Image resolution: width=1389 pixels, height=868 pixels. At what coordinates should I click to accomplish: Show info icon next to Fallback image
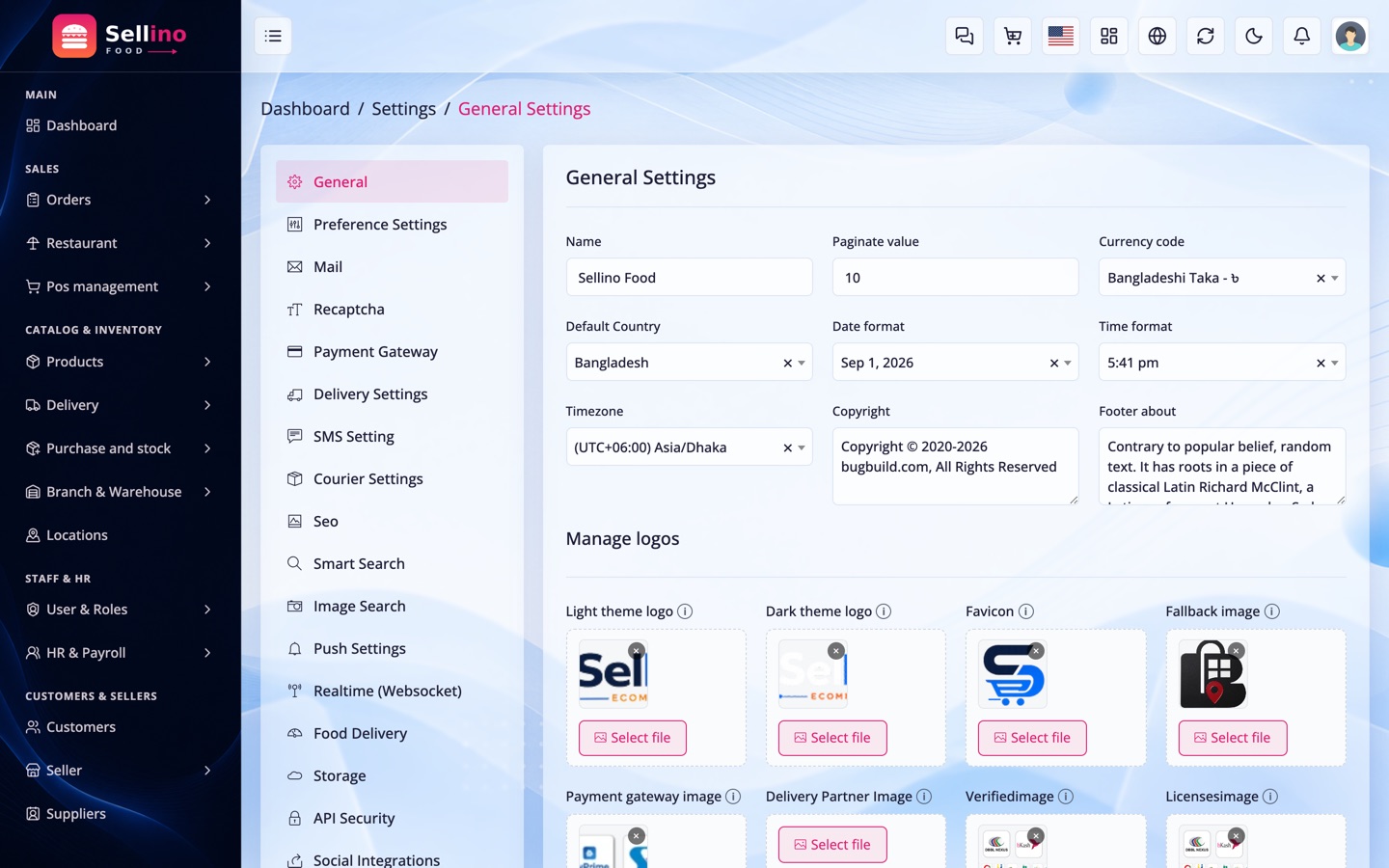(x=1272, y=611)
